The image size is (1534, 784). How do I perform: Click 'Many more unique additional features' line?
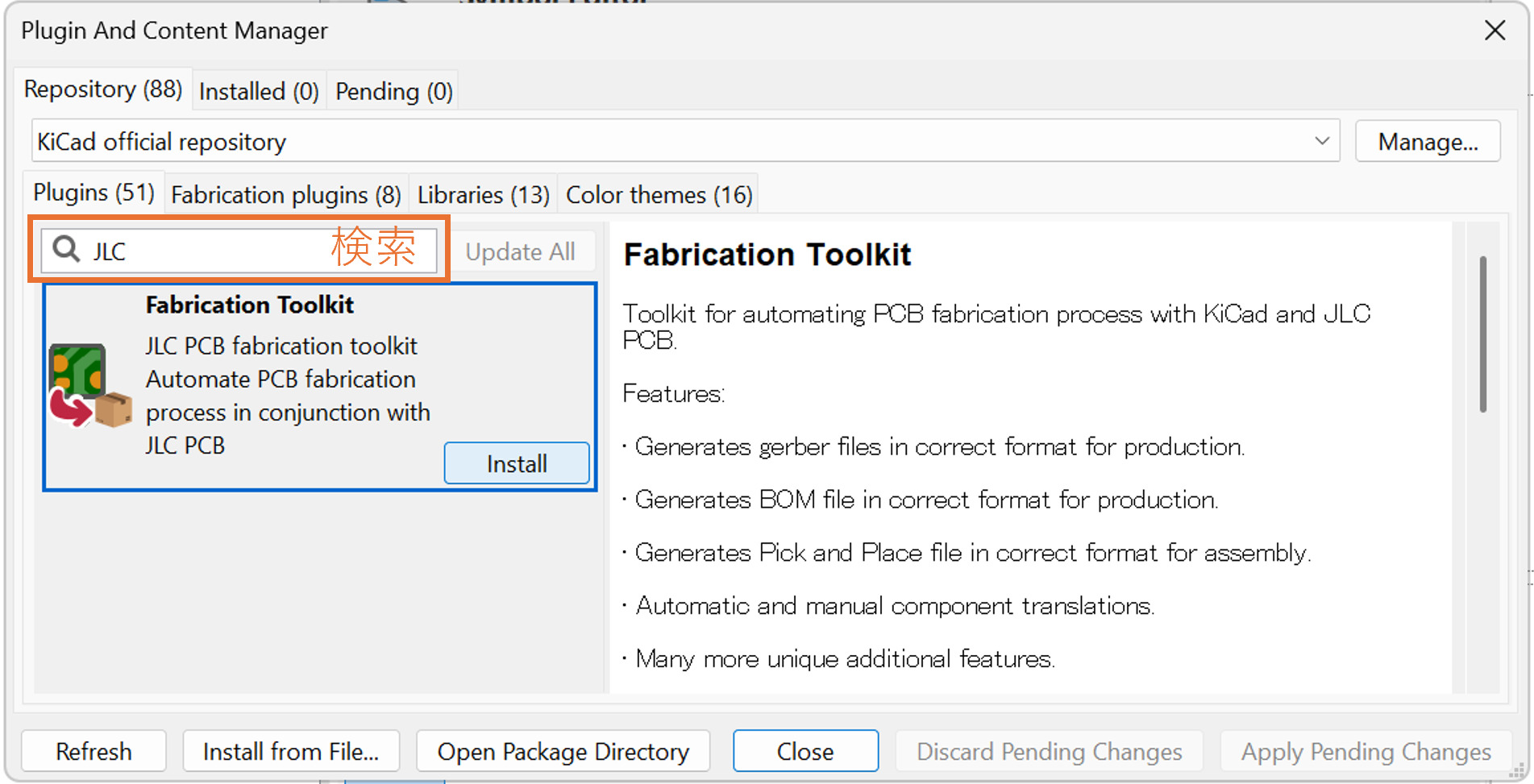point(838,659)
